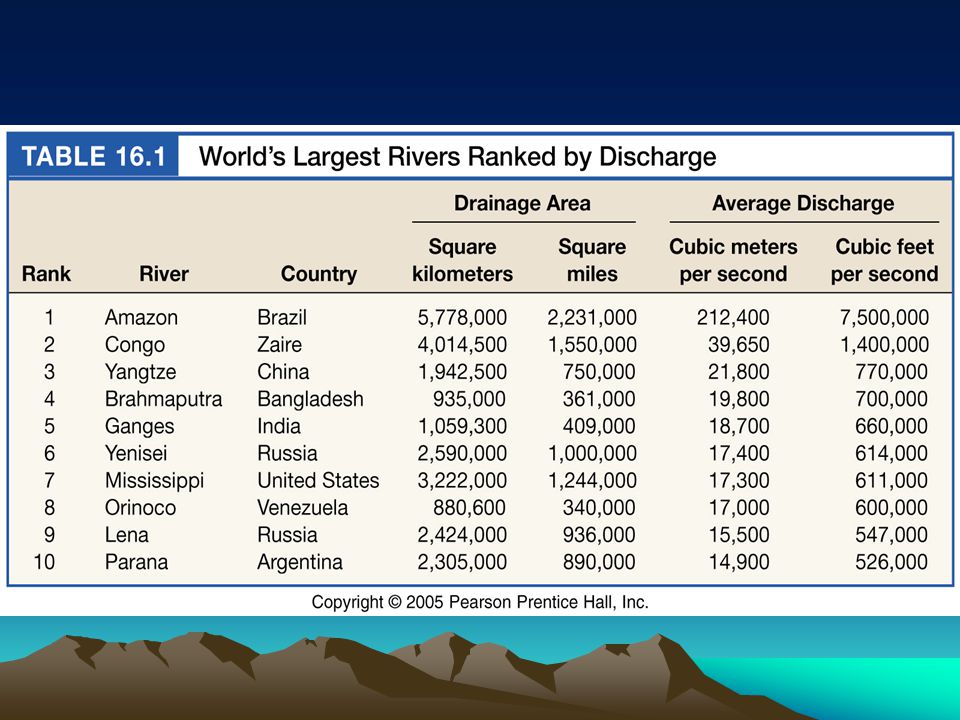Select the 'Zaire' country cell
The height and width of the screenshot is (720, 960).
280,345
